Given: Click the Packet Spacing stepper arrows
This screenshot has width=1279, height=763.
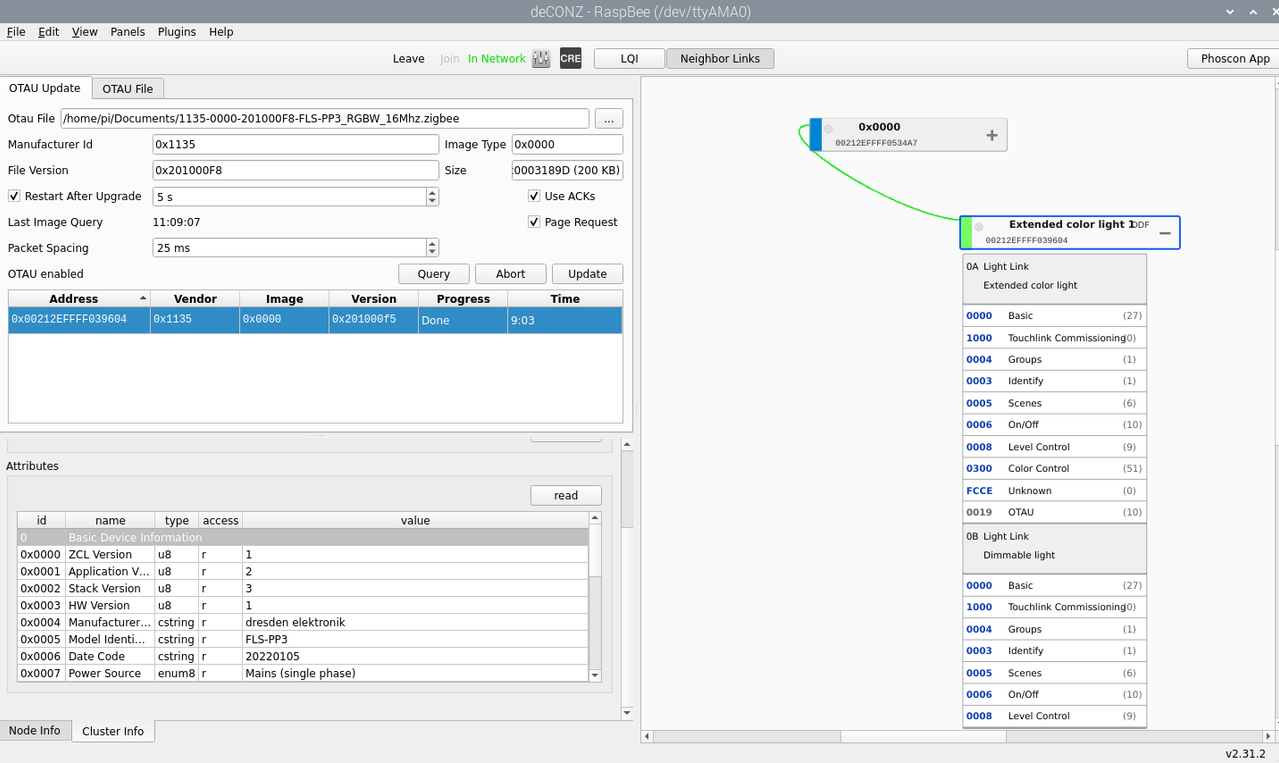Looking at the screenshot, I should point(432,248).
